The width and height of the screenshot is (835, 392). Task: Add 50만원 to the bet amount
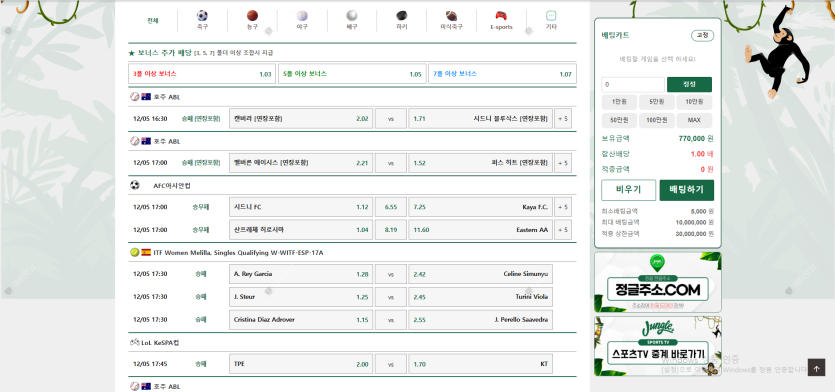coord(619,120)
